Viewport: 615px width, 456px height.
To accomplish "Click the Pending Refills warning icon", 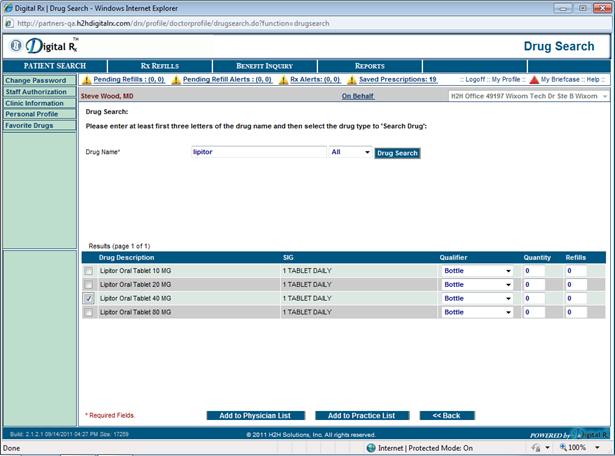I will tap(86, 80).
